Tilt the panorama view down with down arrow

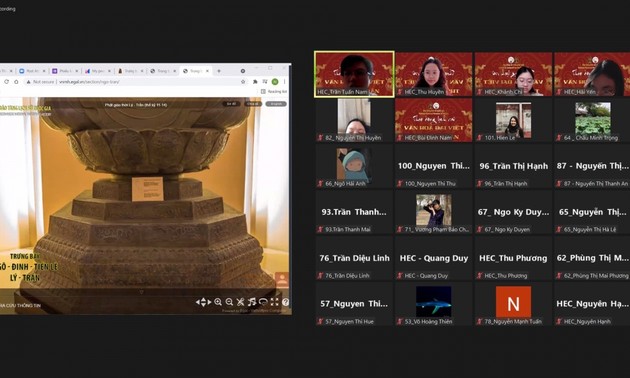pyautogui.click(x=203, y=305)
